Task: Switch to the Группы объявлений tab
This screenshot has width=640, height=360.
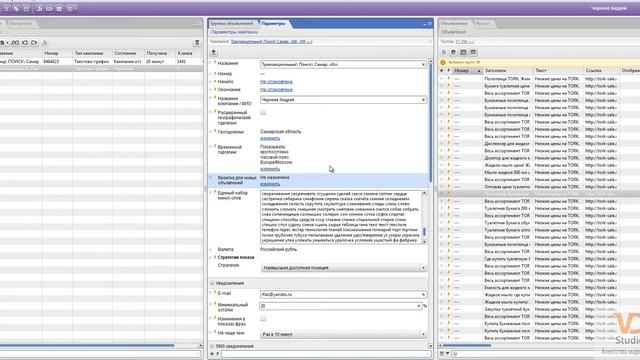Action: 231,23
